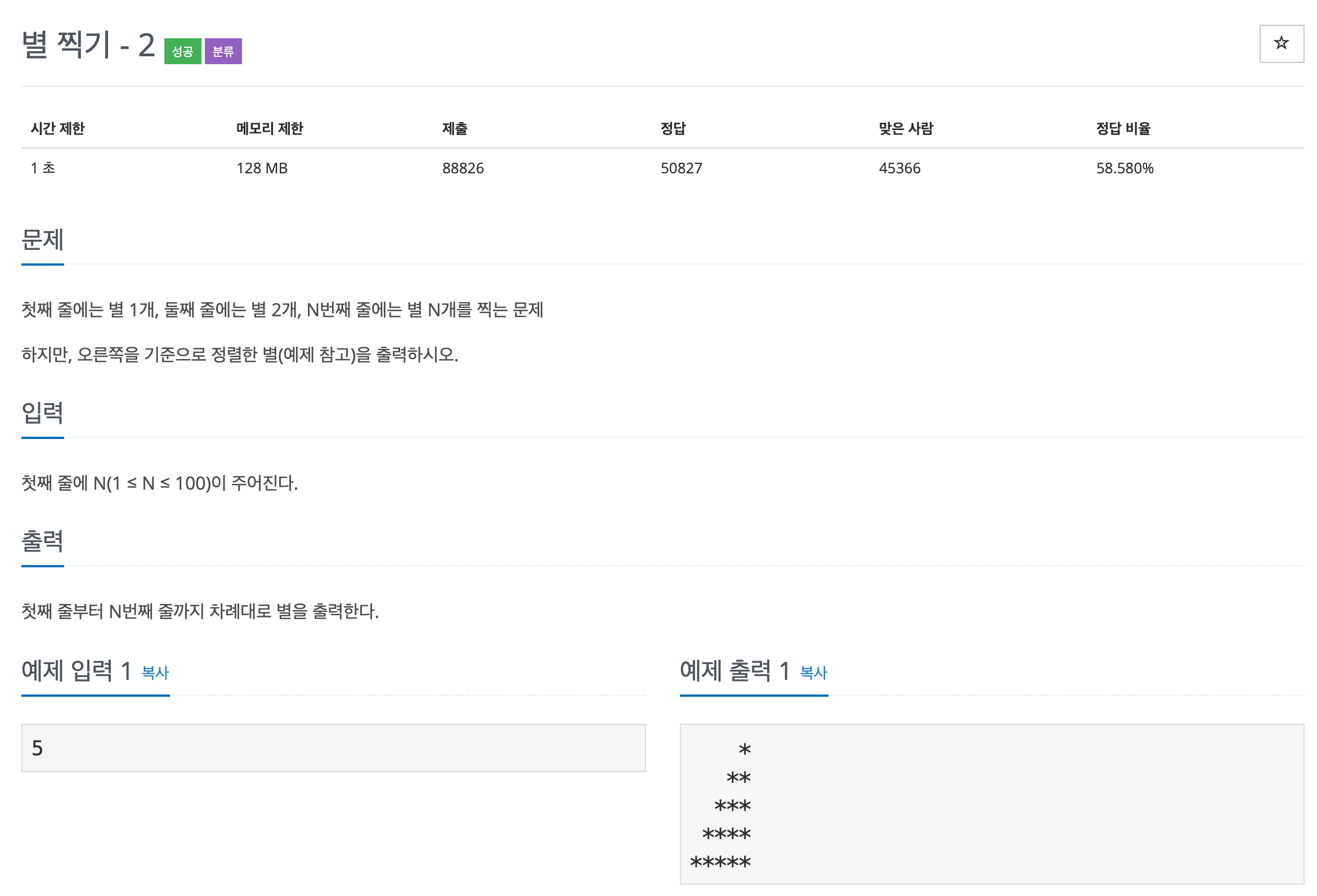Open submissions by clicking 88826
Image resolution: width=1317 pixels, height=896 pixels.
[463, 168]
